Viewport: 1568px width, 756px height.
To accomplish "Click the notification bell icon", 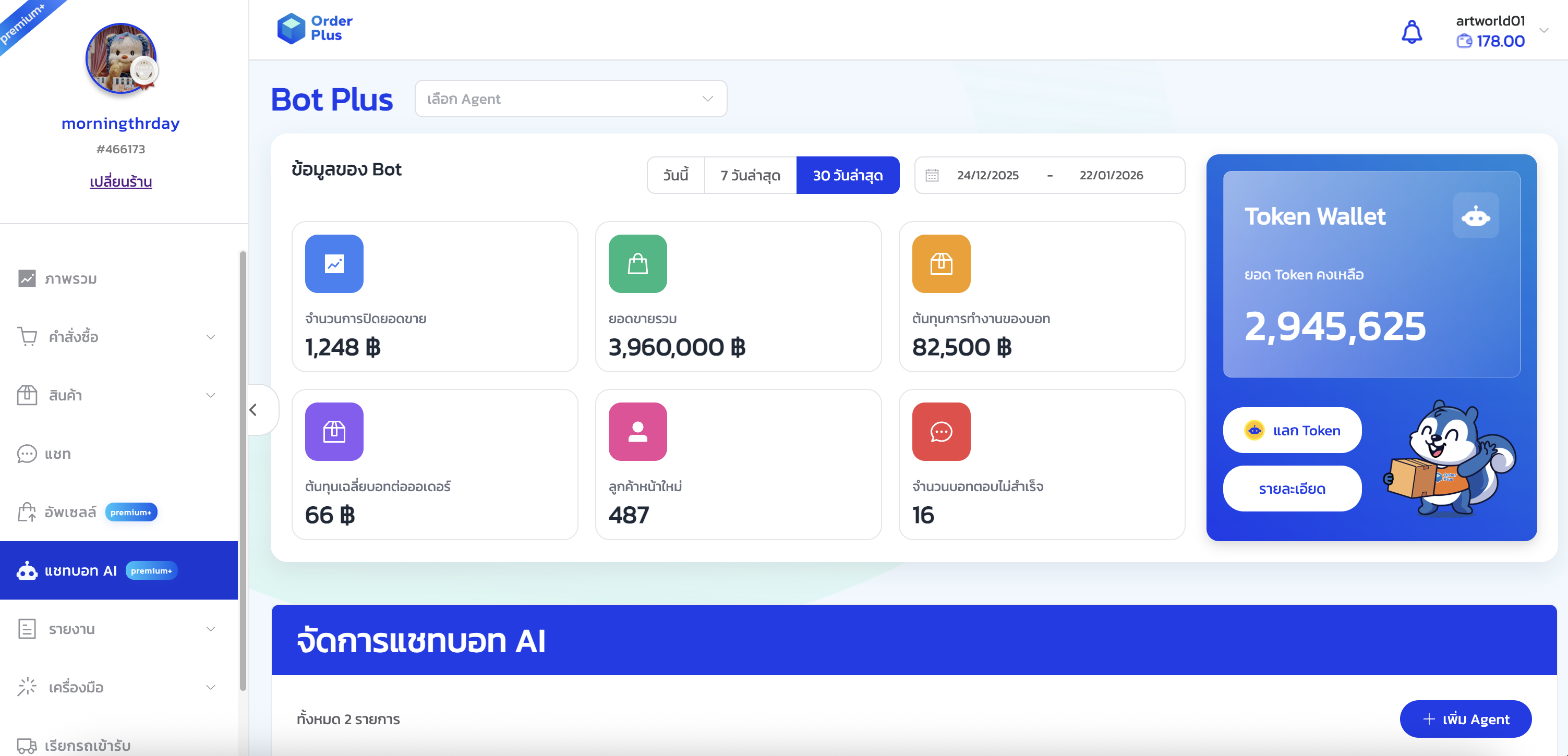I will [1412, 32].
